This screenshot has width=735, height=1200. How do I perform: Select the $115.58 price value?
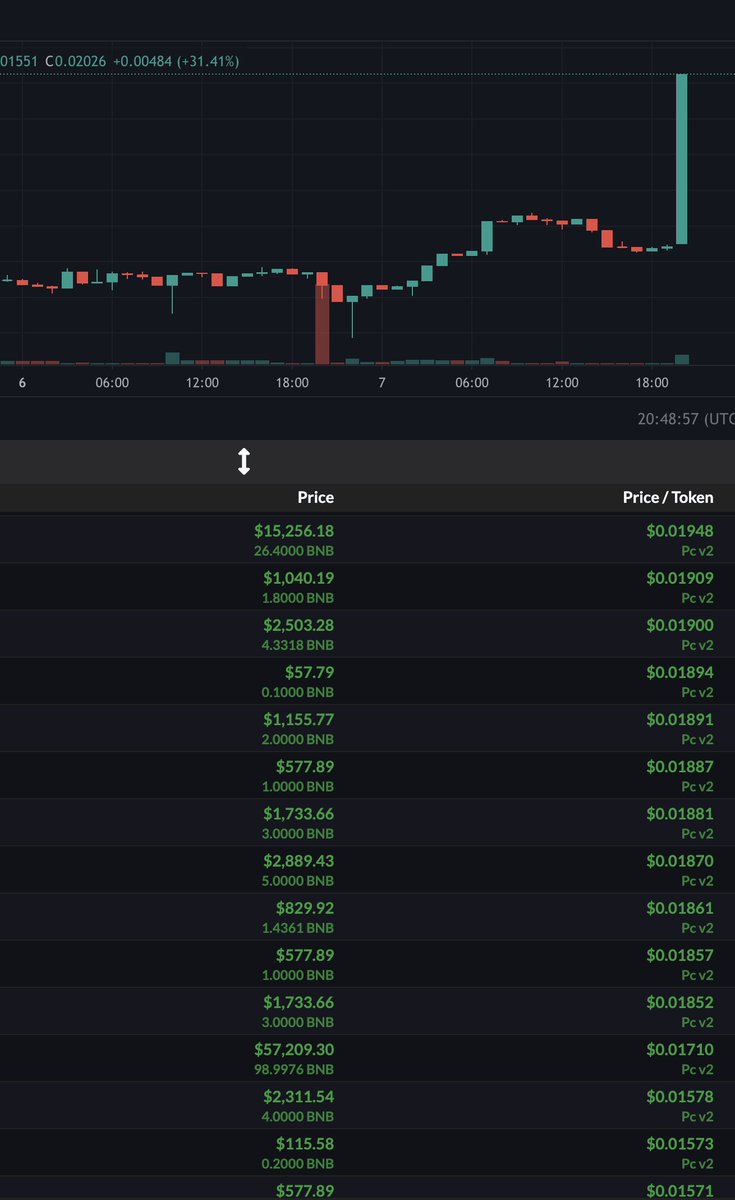(x=305, y=1143)
